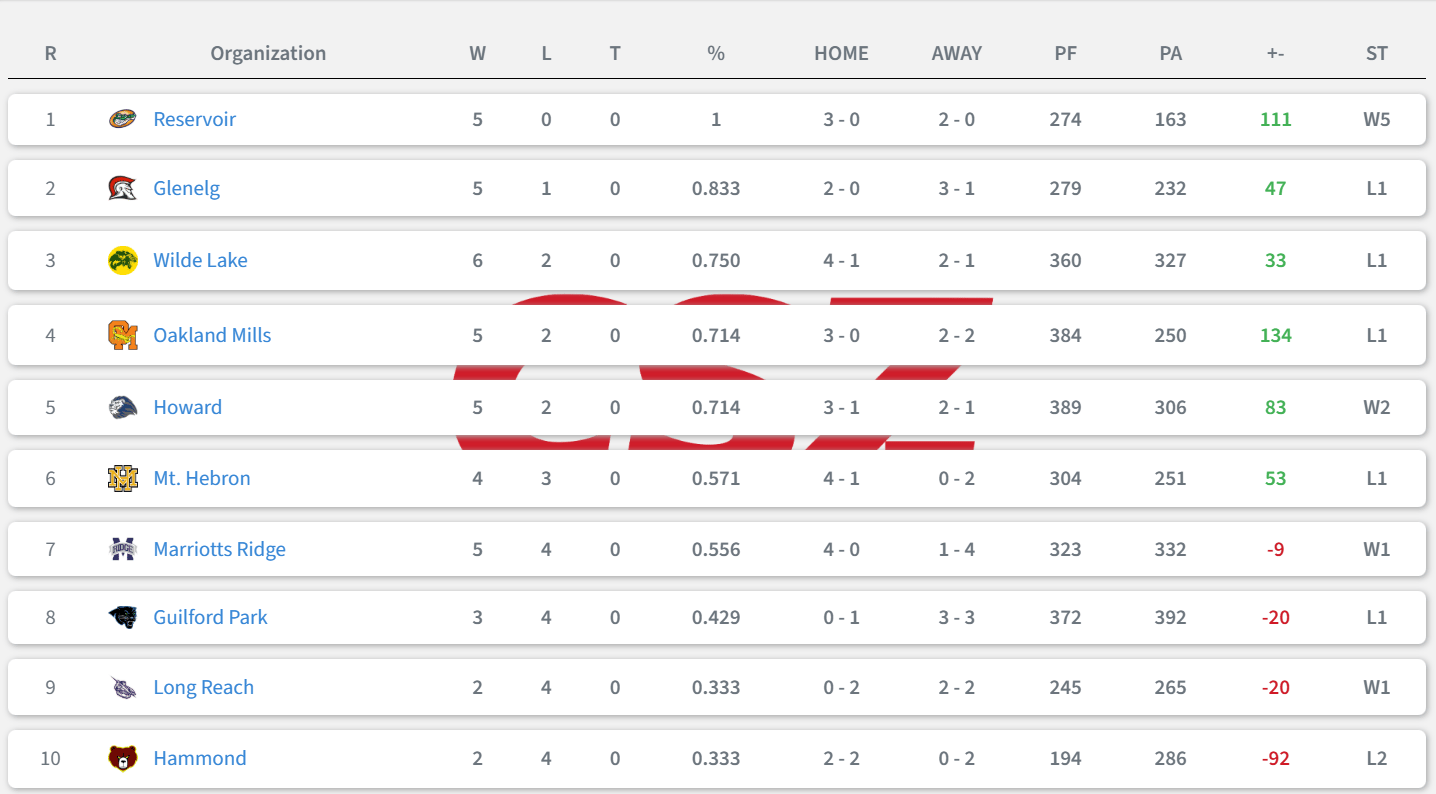Open the Long Reach team page

click(x=203, y=687)
